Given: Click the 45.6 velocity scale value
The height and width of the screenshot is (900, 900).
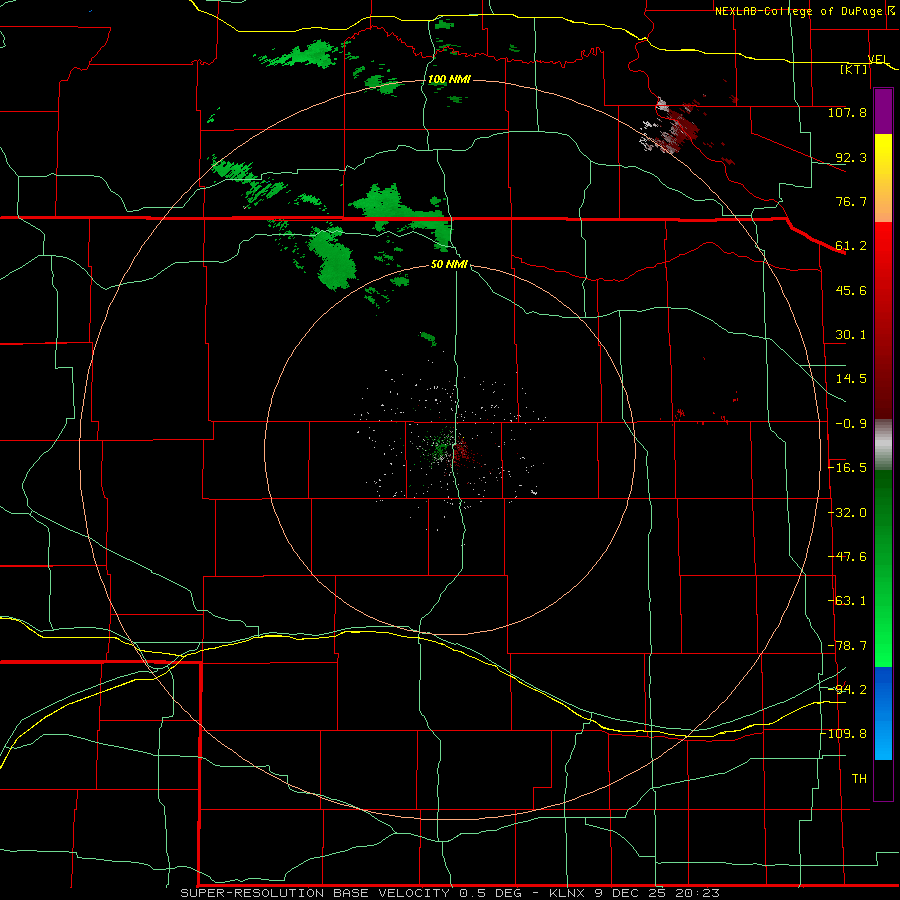Looking at the screenshot, I should click(x=851, y=290).
